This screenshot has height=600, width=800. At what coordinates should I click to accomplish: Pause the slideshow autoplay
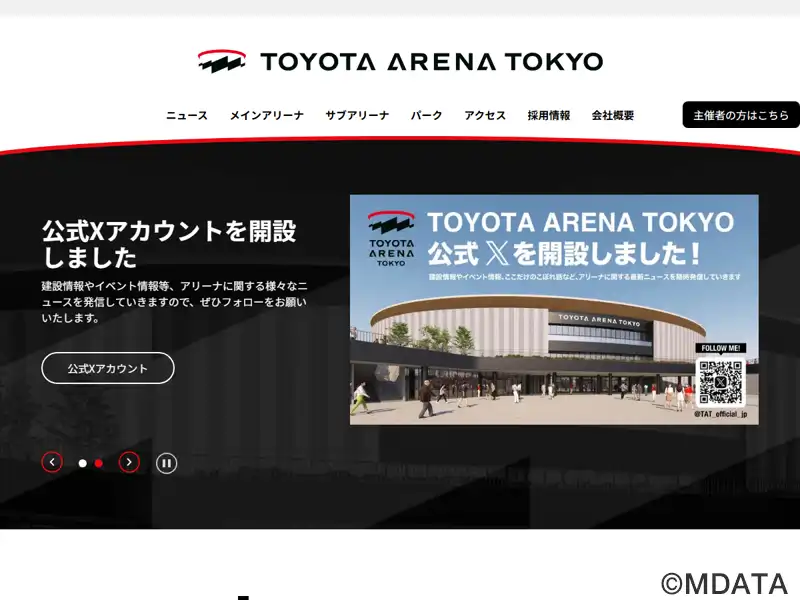(x=166, y=463)
